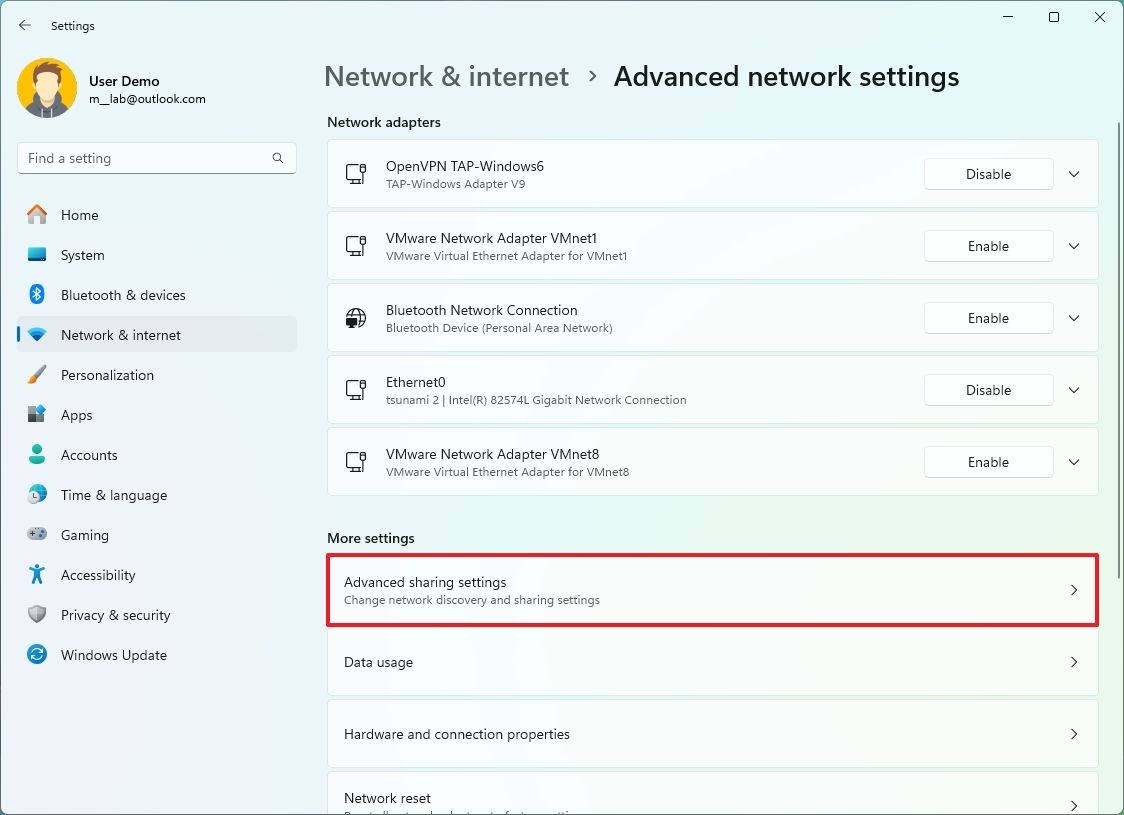Select System in the sidebar
Screen dimensions: 1124x815
82,255
